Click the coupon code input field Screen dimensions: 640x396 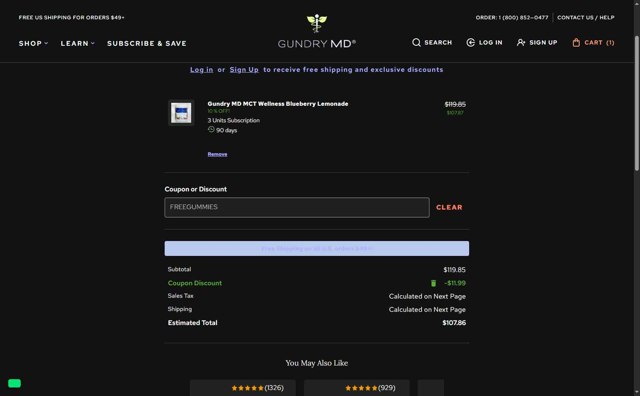click(297, 207)
